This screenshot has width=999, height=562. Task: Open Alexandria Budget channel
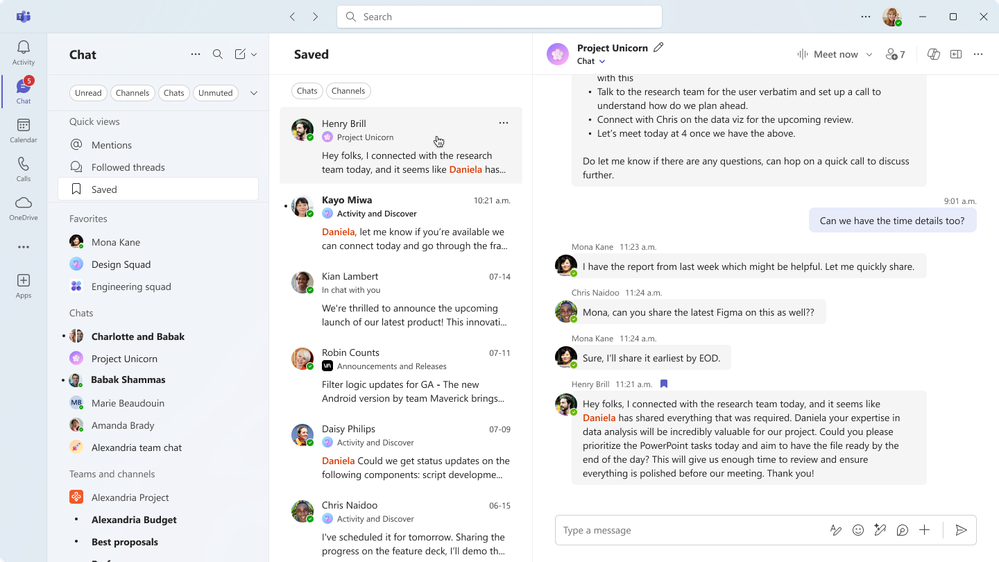click(x=158, y=520)
